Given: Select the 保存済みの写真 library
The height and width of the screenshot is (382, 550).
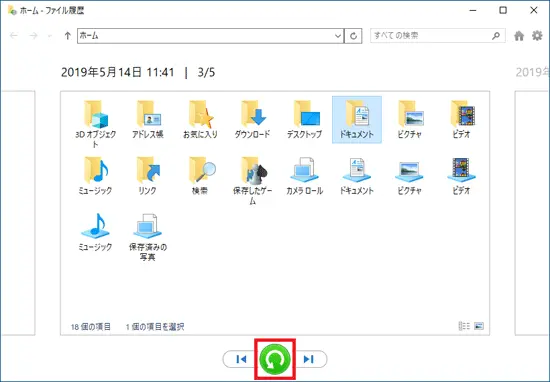Looking at the screenshot, I should 148,237.
